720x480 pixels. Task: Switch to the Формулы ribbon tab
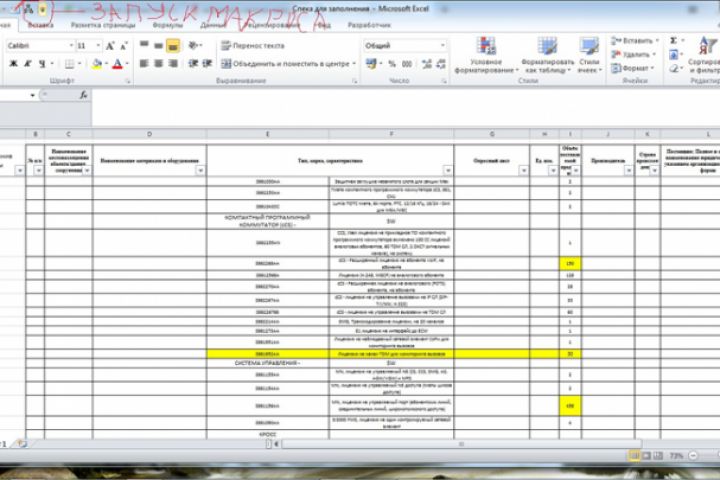point(168,25)
